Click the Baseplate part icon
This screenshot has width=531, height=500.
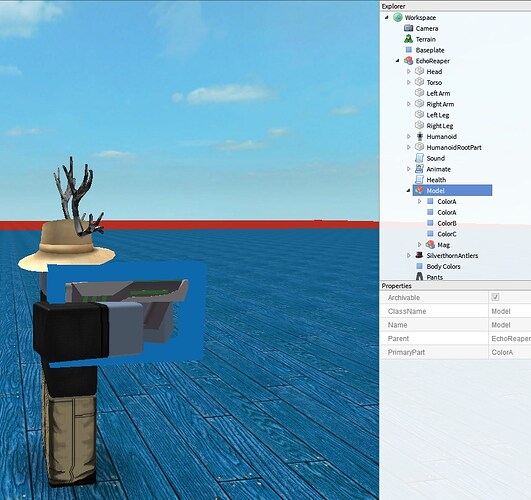(409, 50)
